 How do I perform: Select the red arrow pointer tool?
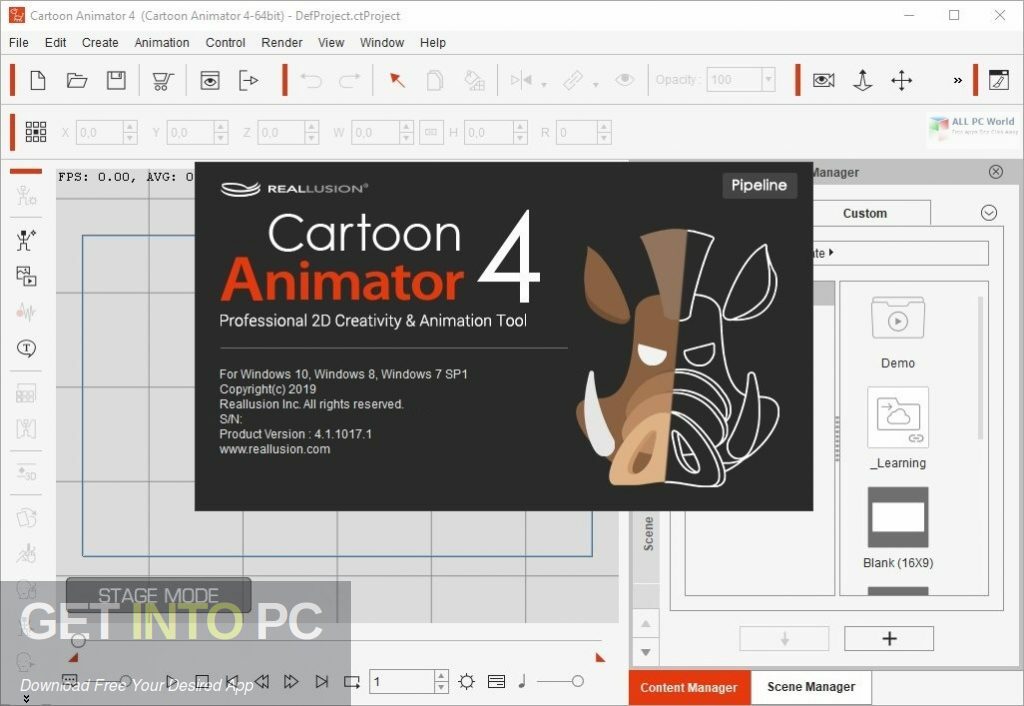[397, 80]
